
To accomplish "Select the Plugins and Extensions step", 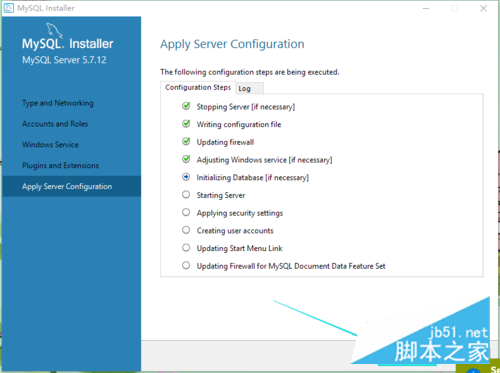I will [60, 165].
